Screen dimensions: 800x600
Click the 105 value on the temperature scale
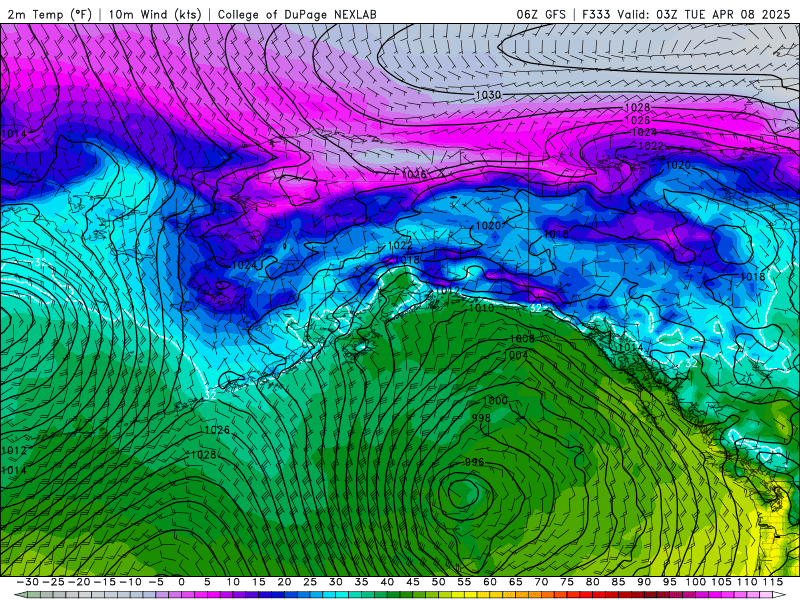(x=721, y=582)
